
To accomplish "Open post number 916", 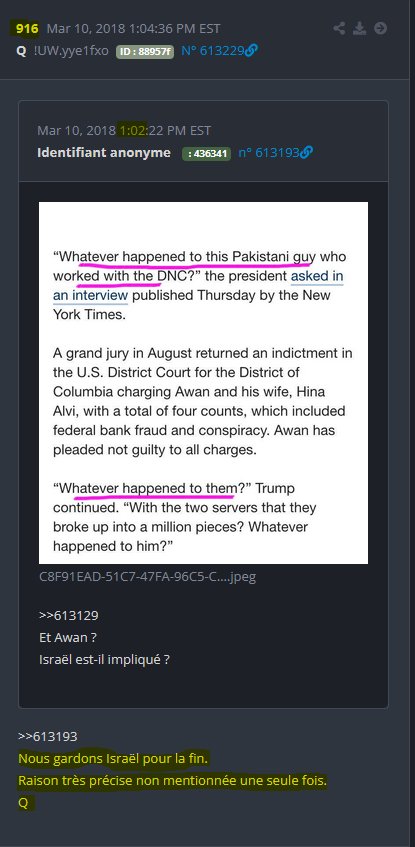I will tap(24, 29).
